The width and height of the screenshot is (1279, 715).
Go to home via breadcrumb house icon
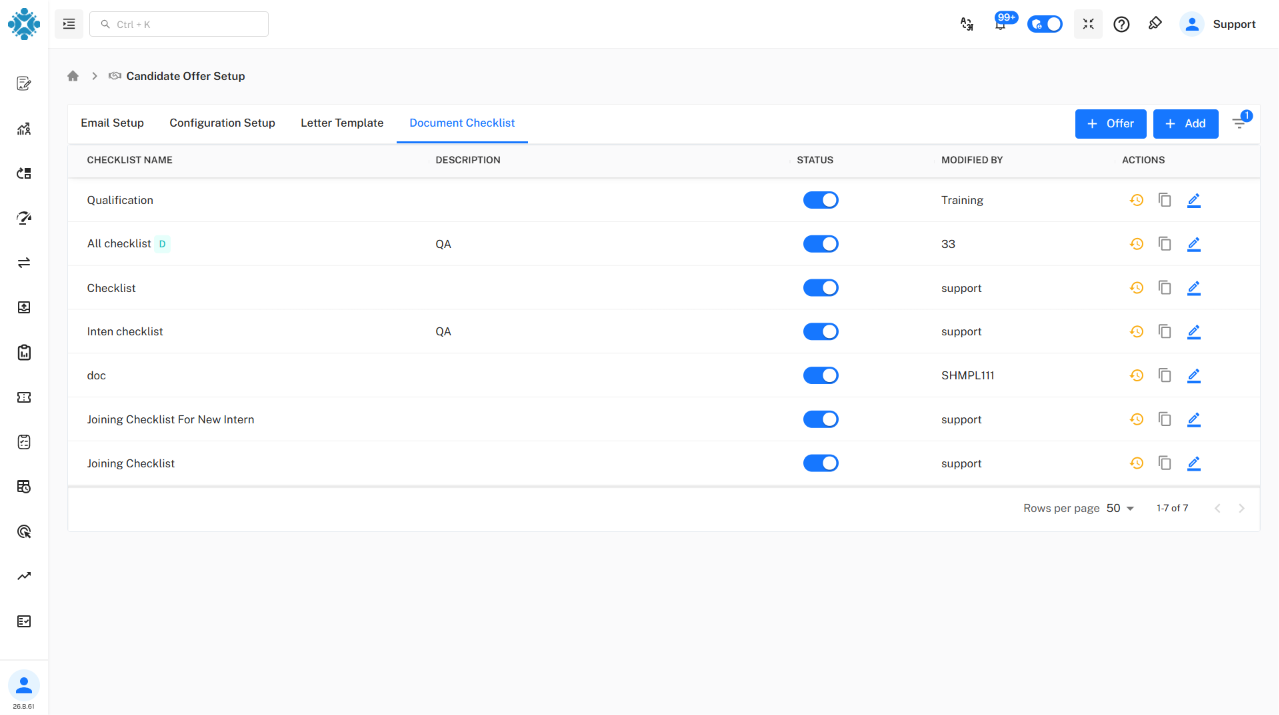73,76
